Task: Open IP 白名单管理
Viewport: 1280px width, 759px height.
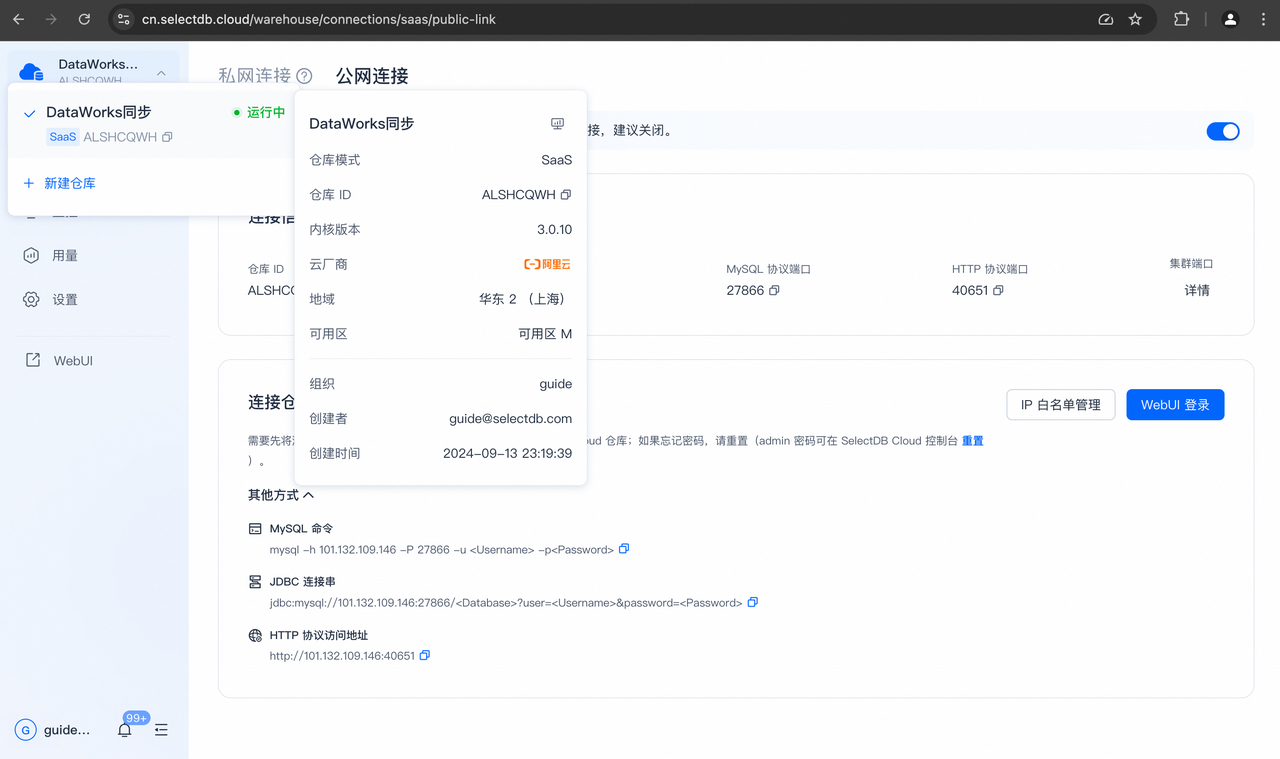Action: (1060, 405)
